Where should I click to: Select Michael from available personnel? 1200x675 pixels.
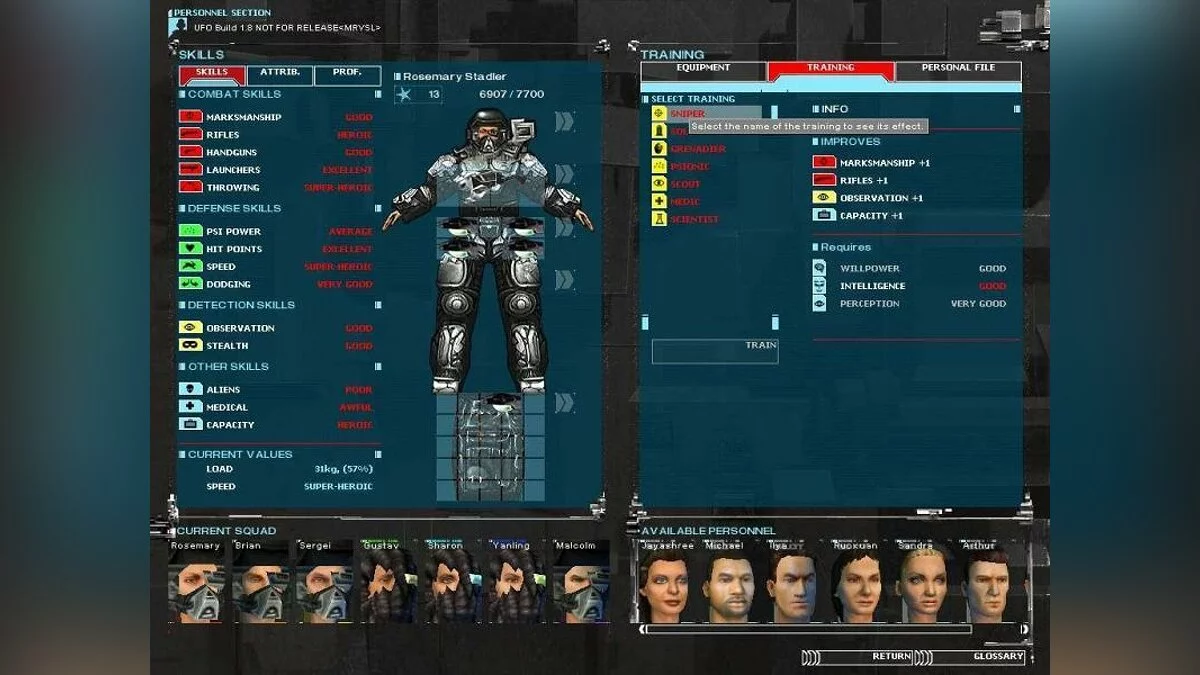pyautogui.click(x=730, y=581)
